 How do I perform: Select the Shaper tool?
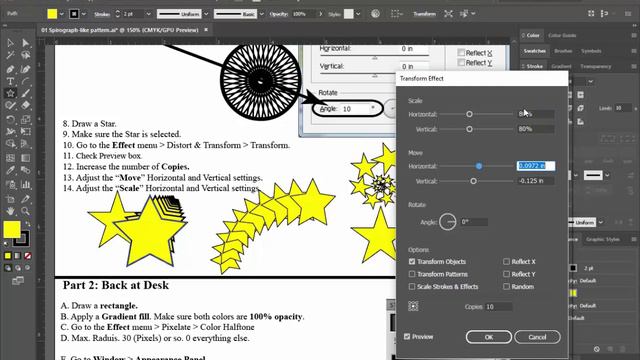(10, 106)
